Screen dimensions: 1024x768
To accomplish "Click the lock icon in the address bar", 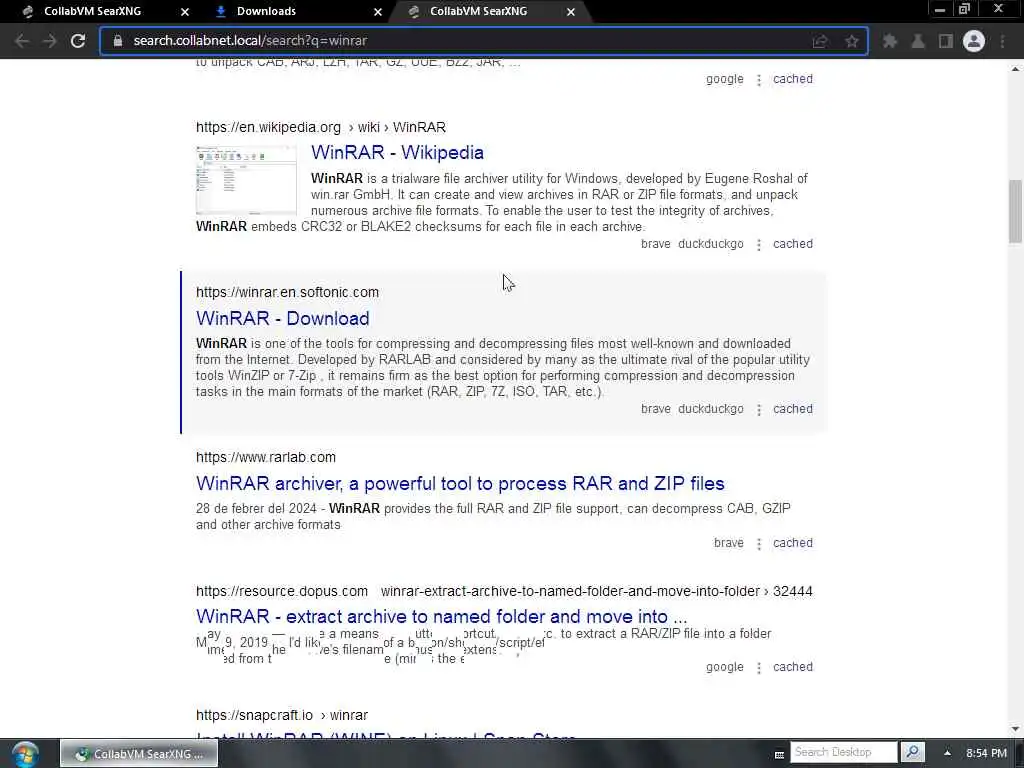I will click(x=118, y=40).
